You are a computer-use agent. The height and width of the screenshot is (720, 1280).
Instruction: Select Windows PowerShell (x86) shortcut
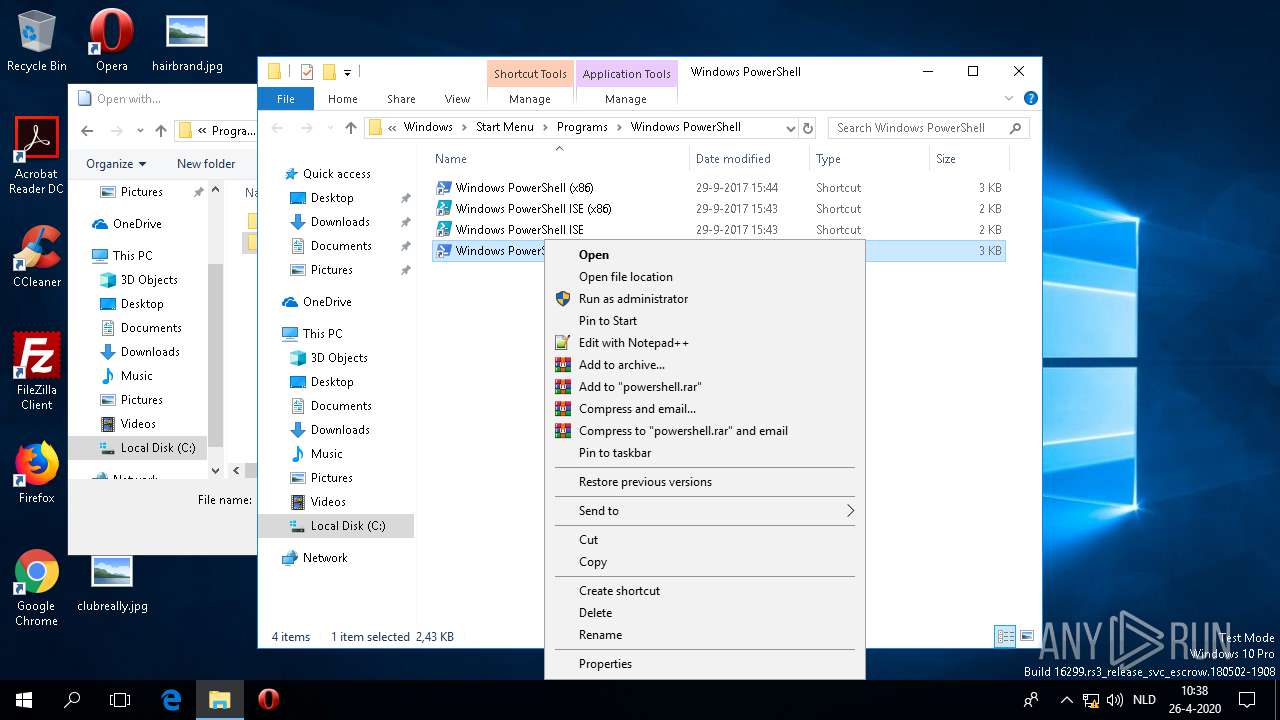click(720, 188)
